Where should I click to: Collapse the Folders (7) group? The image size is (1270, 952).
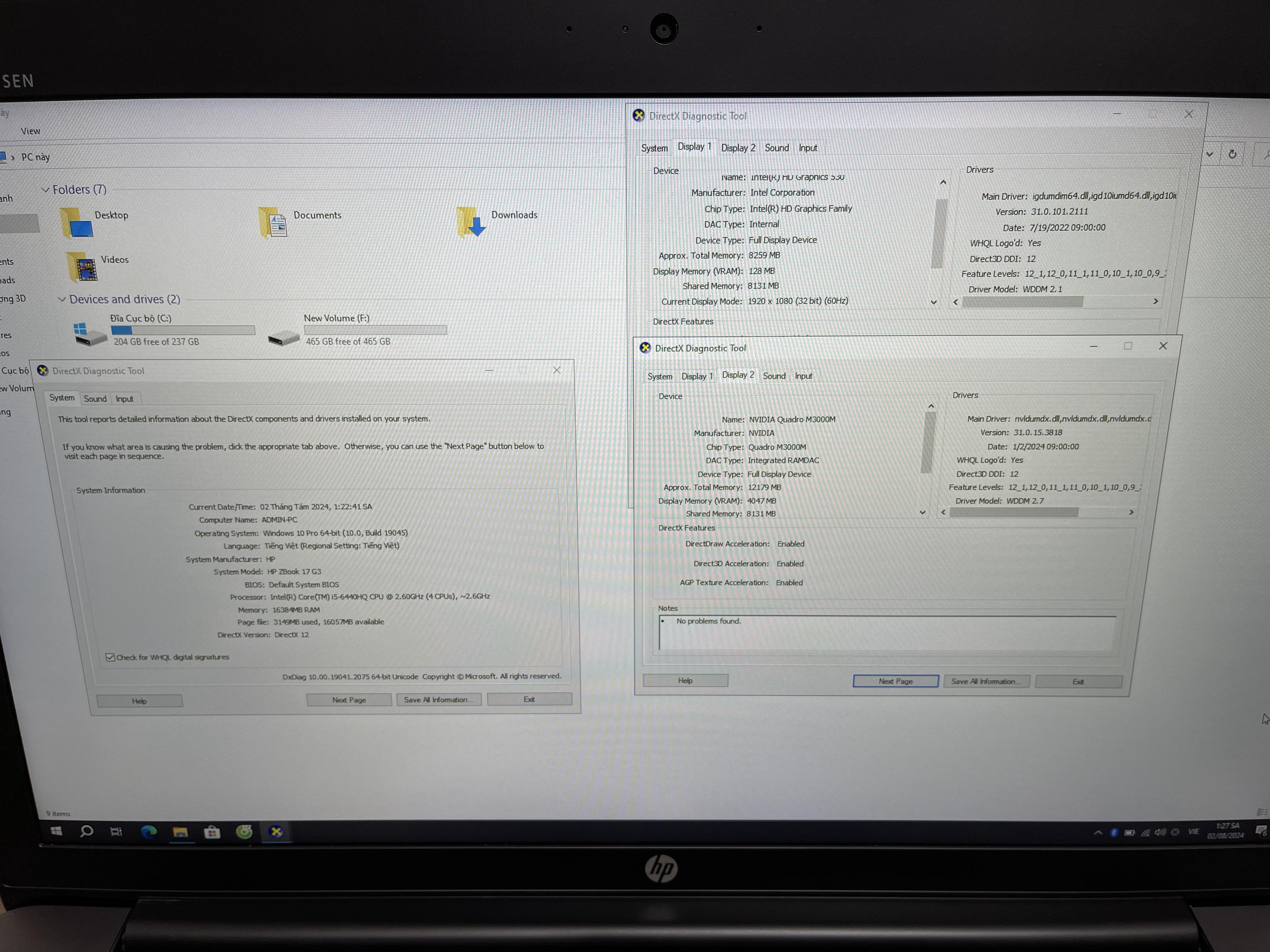[45, 190]
